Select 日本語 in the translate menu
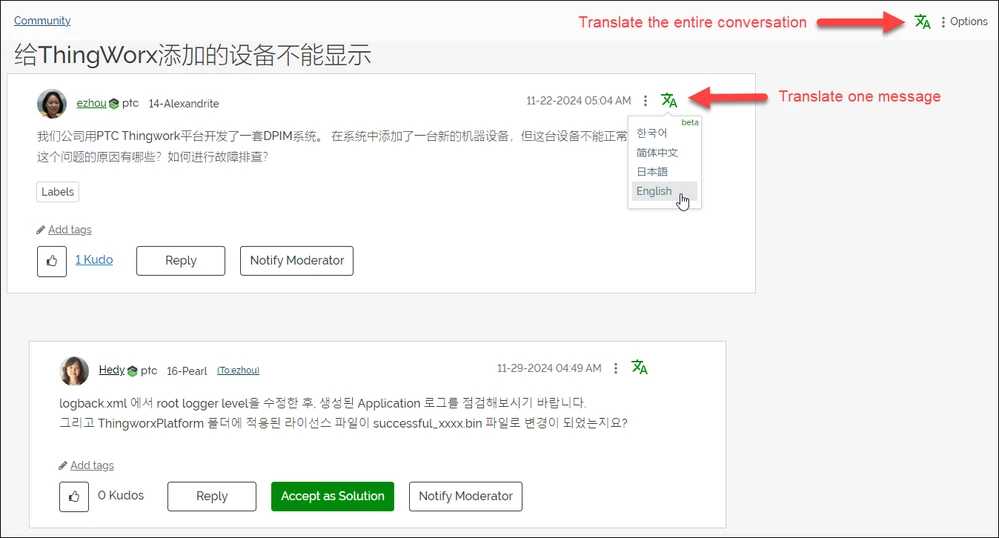Image resolution: width=999 pixels, height=538 pixels. pyautogui.click(x=652, y=171)
